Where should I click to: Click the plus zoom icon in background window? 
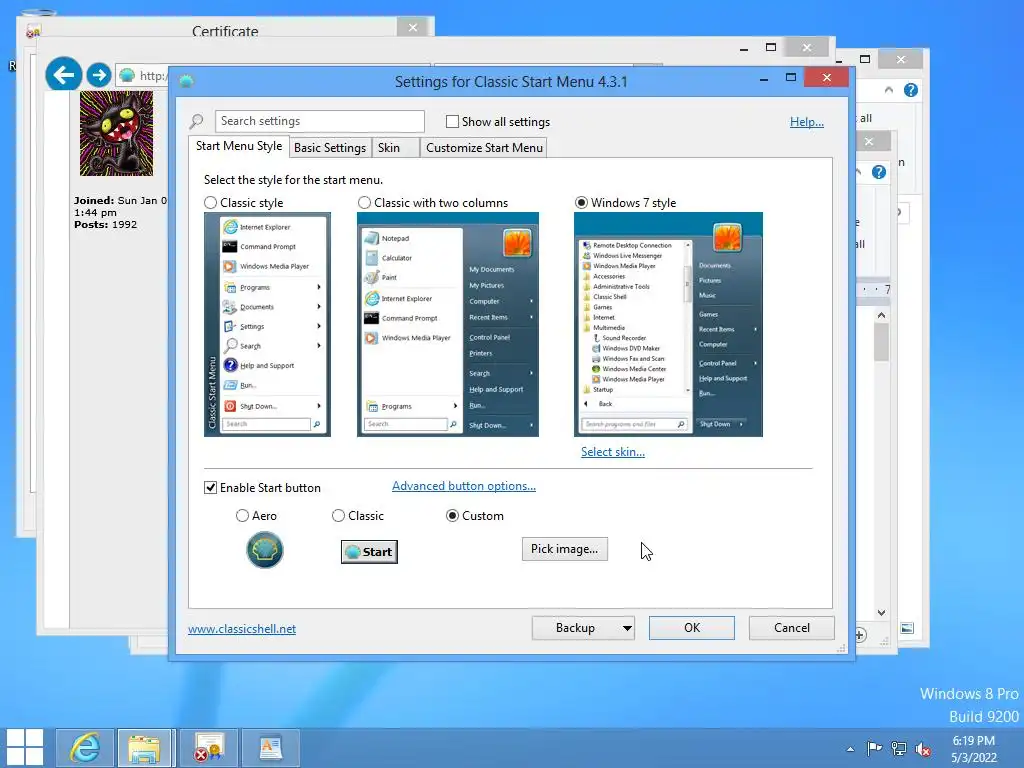pos(861,635)
